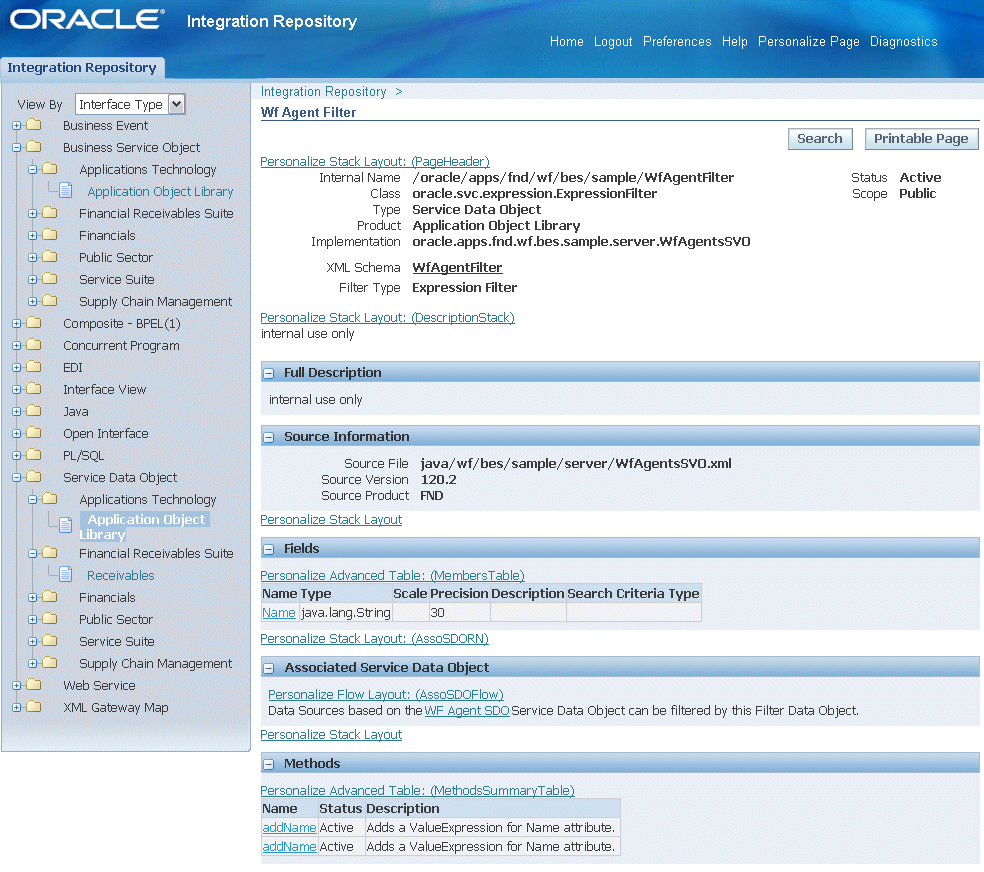Open Preferences from the header
This screenshot has height=872, width=984.
point(677,41)
